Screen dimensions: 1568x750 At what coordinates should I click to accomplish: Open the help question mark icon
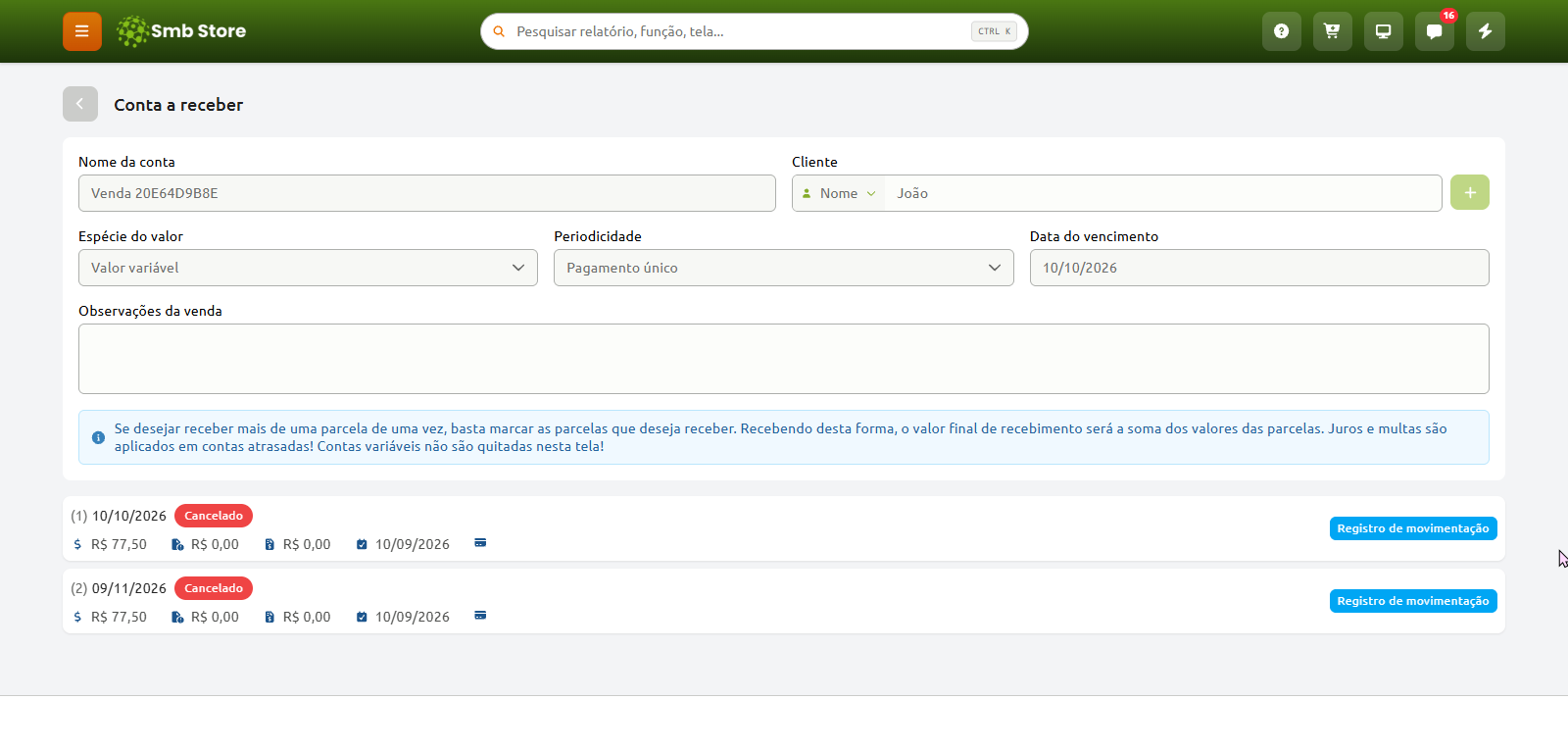pos(1282,31)
